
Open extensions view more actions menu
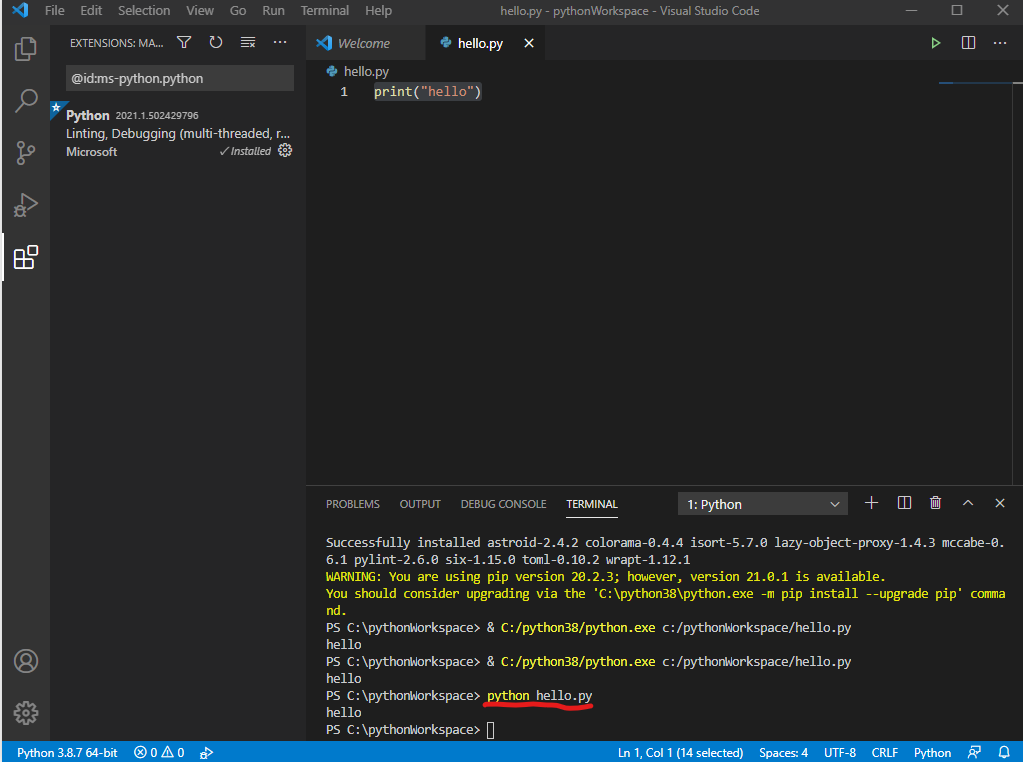tap(280, 42)
